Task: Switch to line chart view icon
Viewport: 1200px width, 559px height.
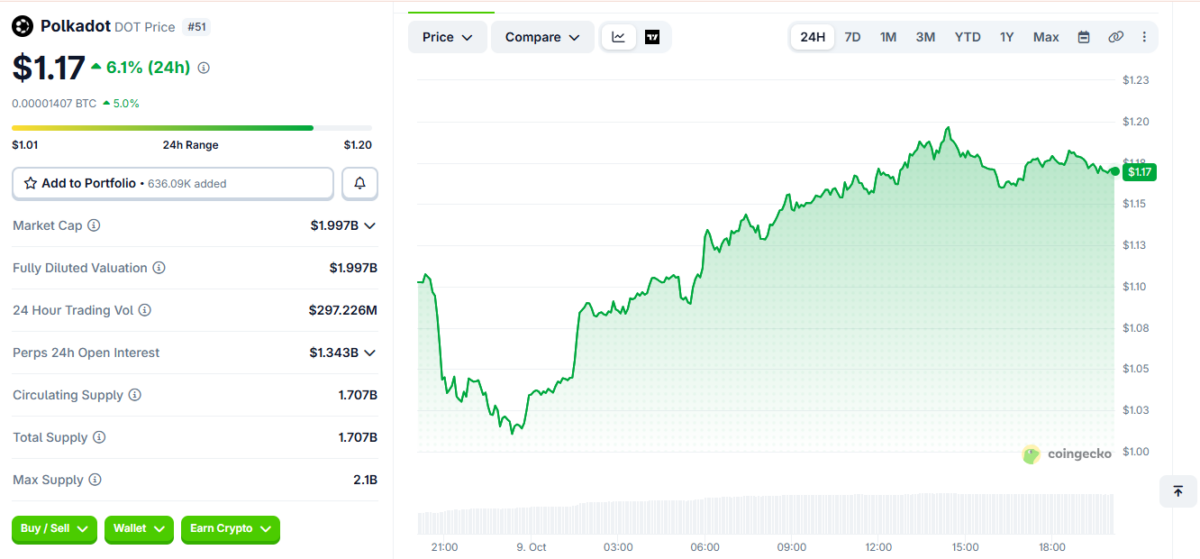Action: 619,37
